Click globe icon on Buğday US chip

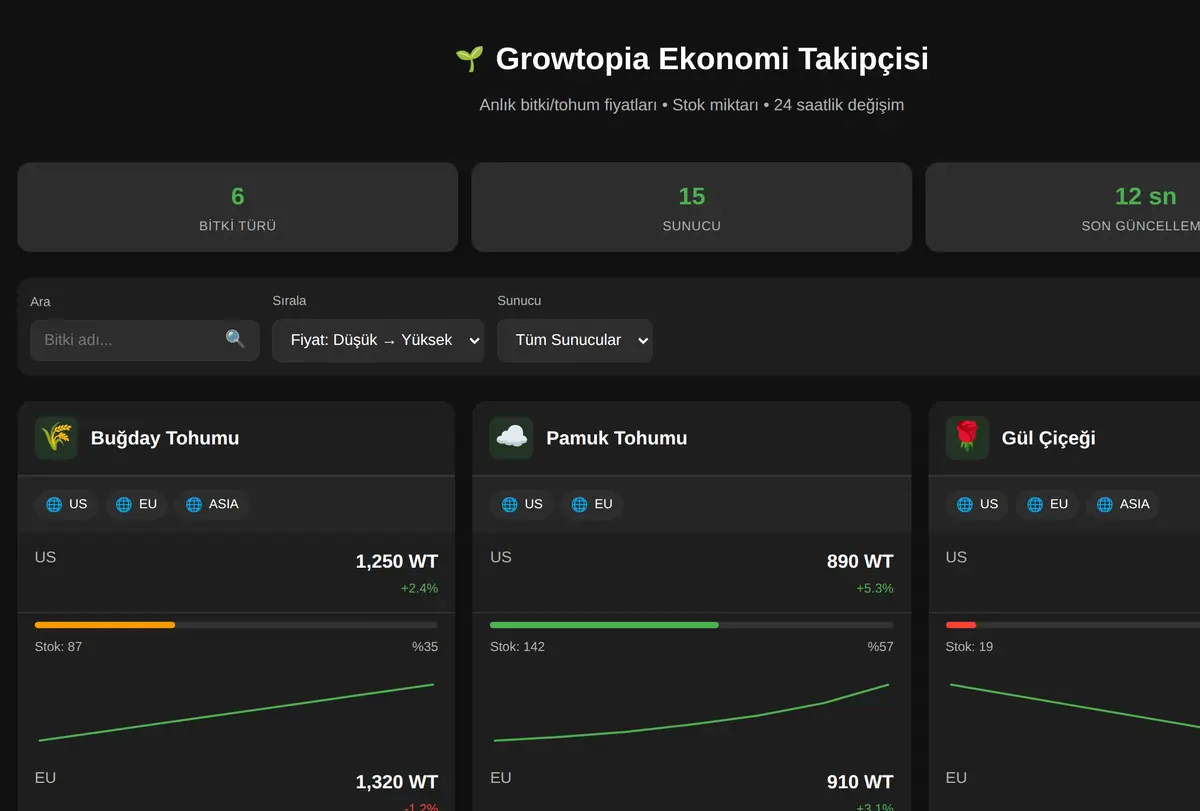click(x=54, y=504)
